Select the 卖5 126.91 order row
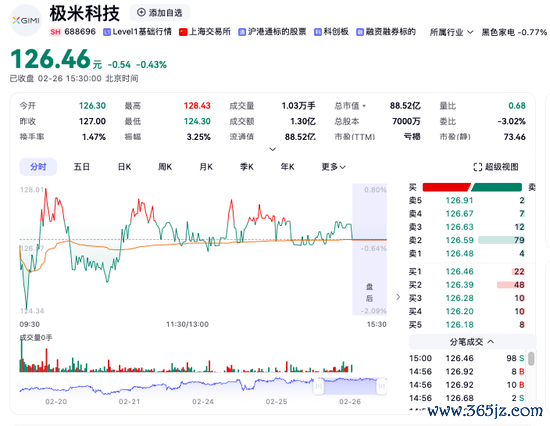 (x=467, y=200)
